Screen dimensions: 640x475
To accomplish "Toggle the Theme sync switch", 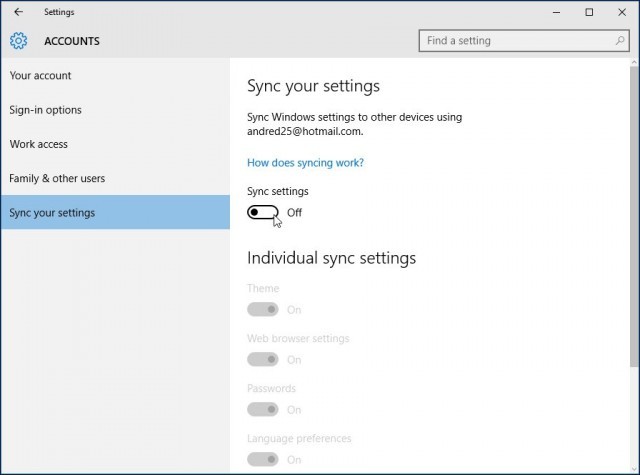I will [262, 310].
